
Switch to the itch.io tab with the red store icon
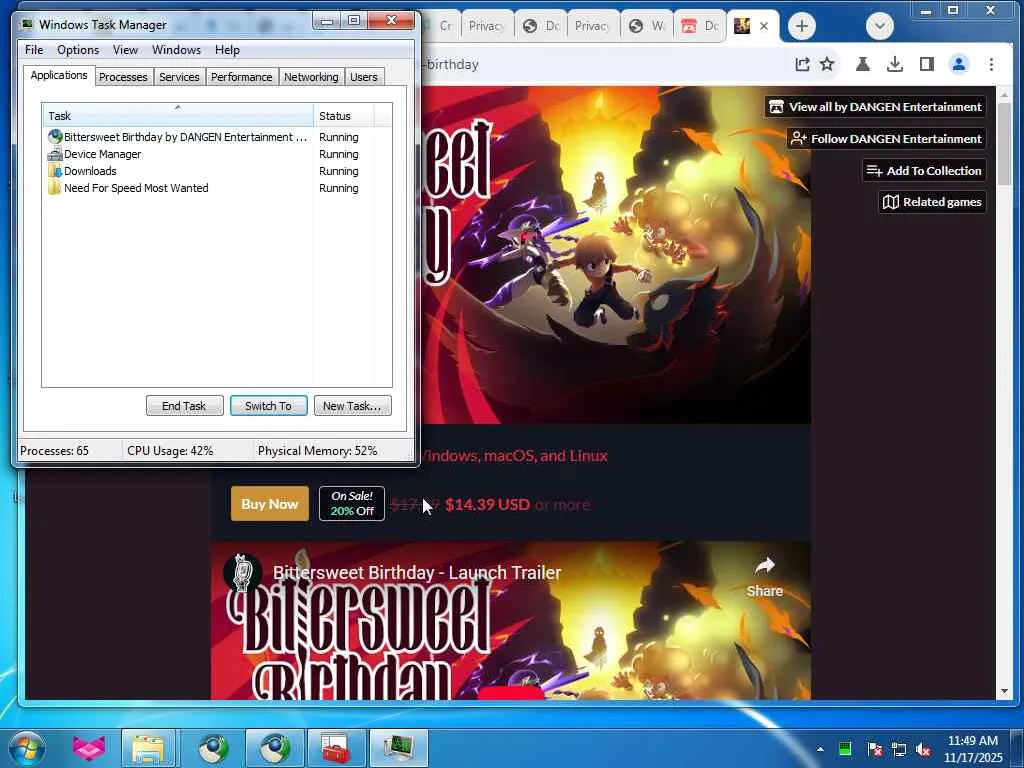[x=700, y=26]
